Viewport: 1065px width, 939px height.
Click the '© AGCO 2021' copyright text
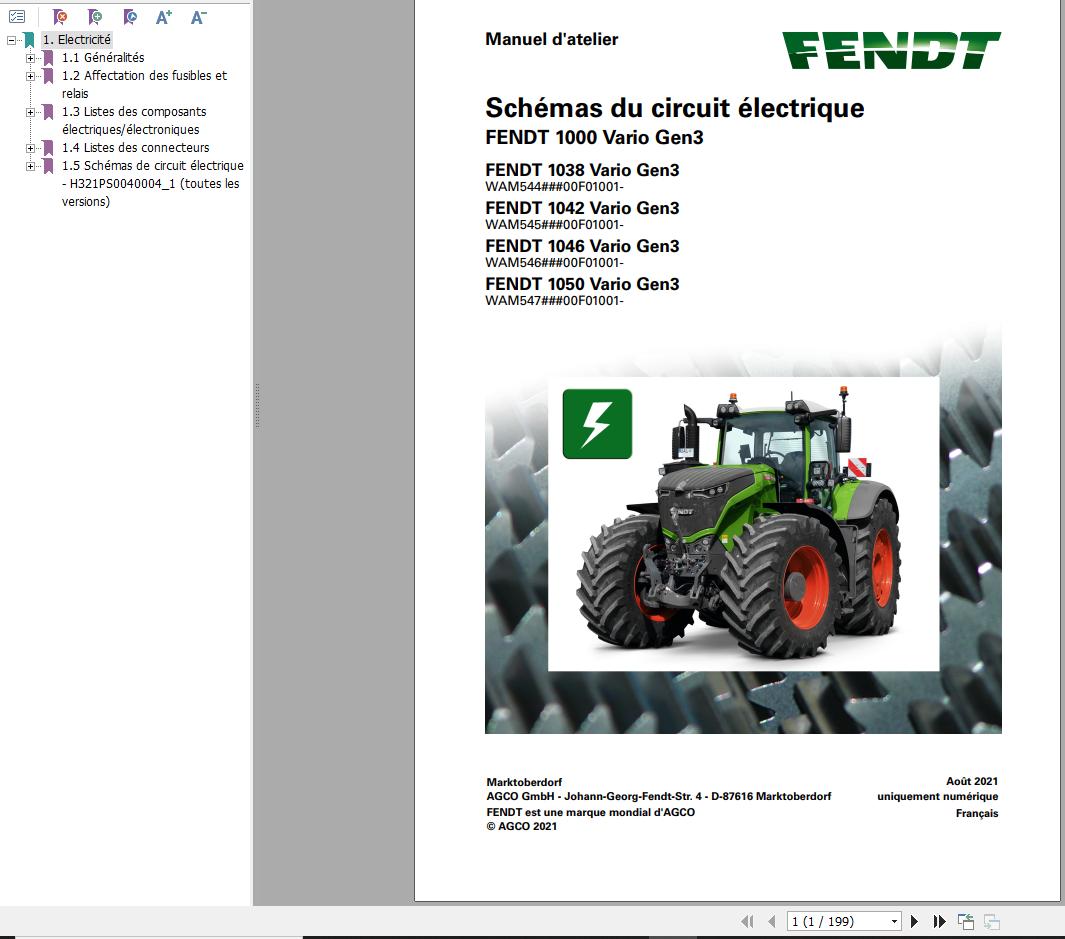(522, 826)
